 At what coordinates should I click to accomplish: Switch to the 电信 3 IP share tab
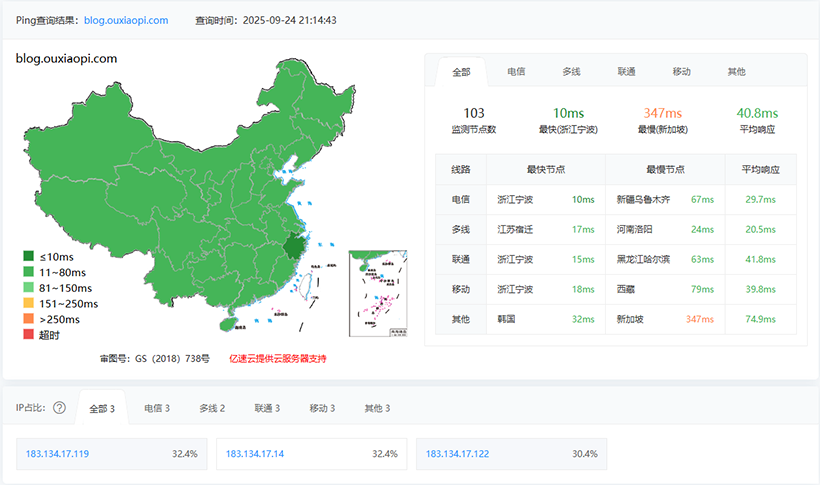tap(157, 408)
